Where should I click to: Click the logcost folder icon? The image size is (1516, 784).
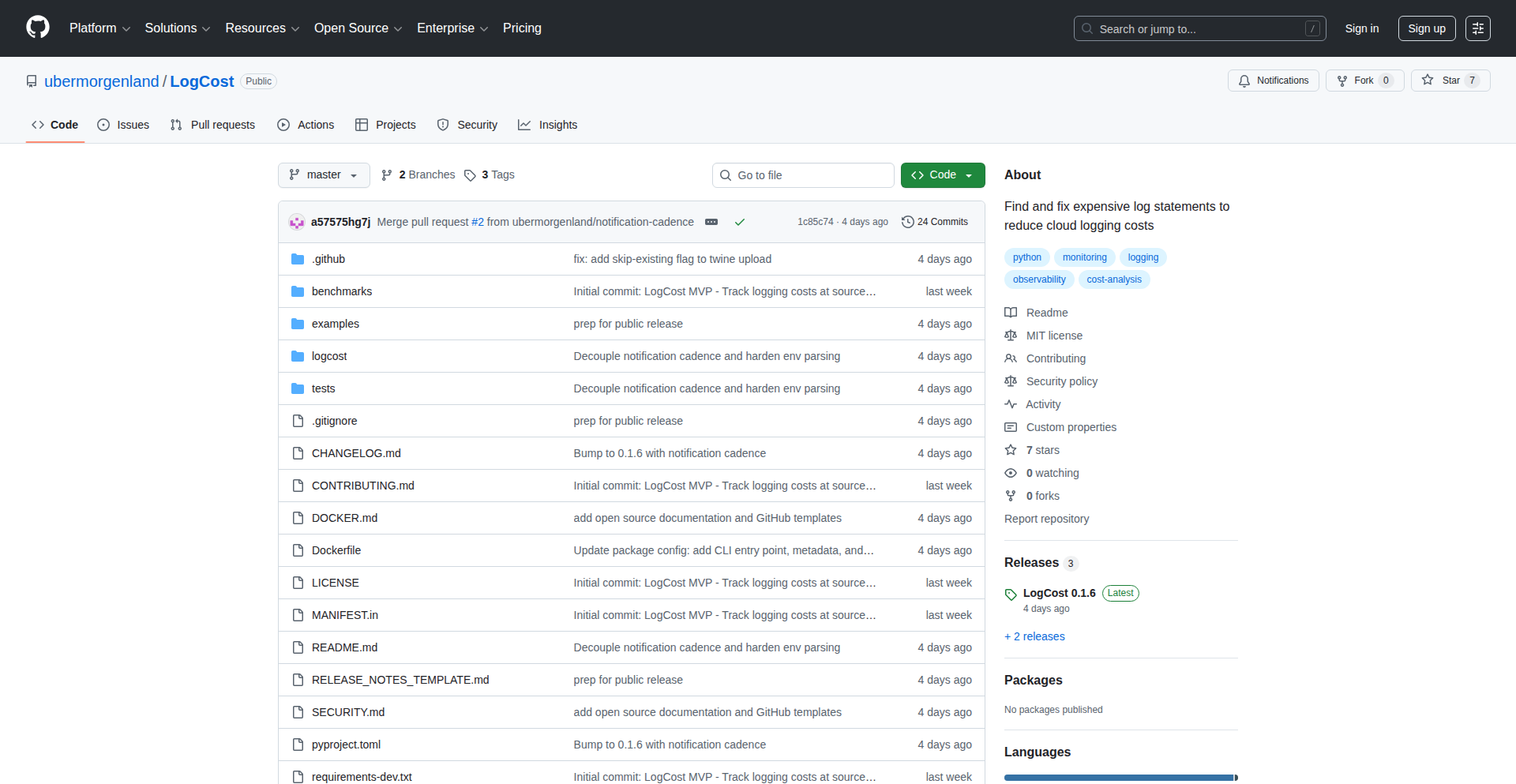[298, 356]
